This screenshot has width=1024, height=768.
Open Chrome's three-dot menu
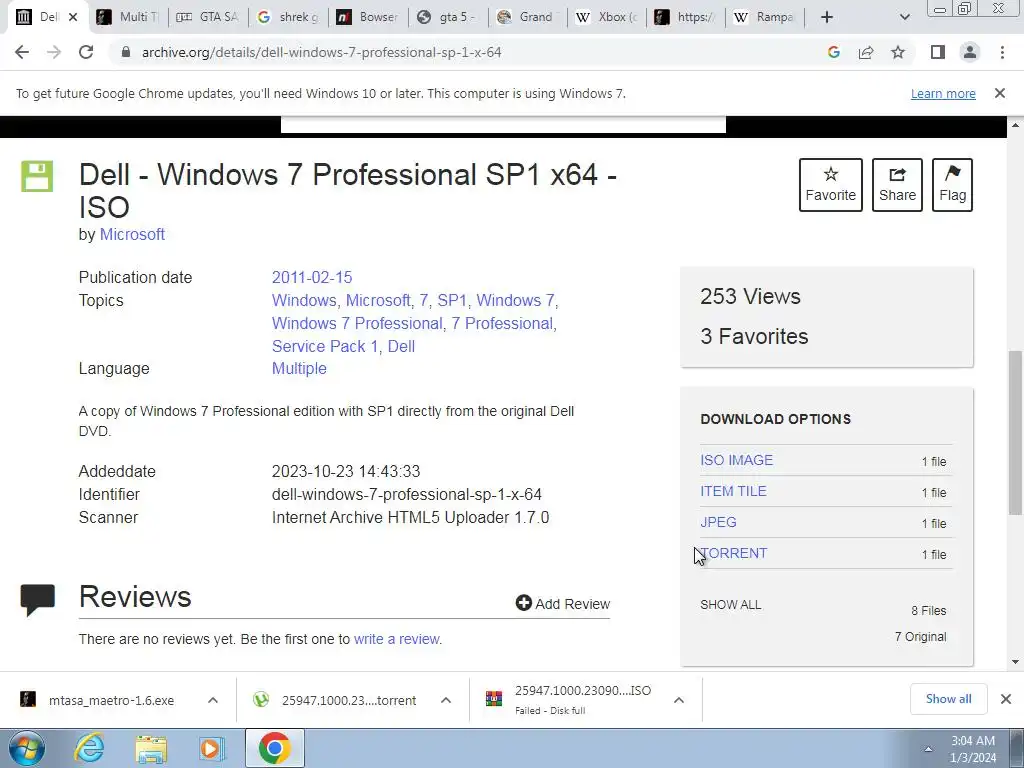tap(1002, 52)
